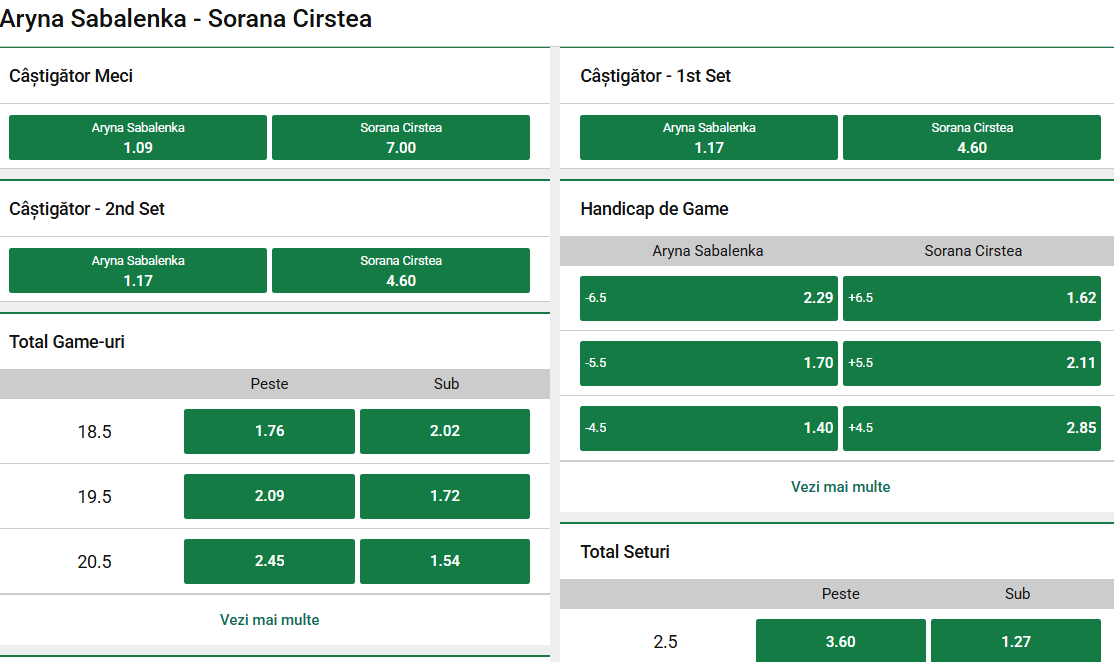This screenshot has width=1114, height=662.
Task: Expand Vezi mai multe in Handicap de Game
Action: click(840, 487)
